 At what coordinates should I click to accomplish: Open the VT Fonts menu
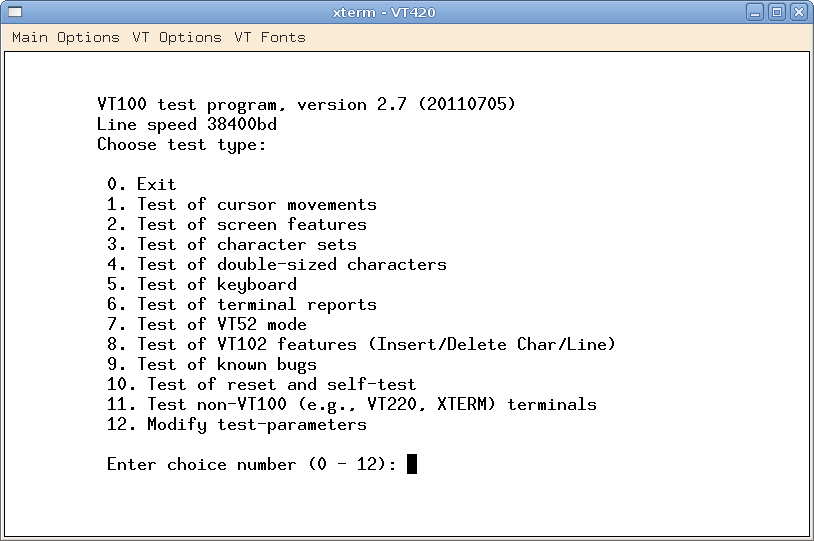point(270,37)
